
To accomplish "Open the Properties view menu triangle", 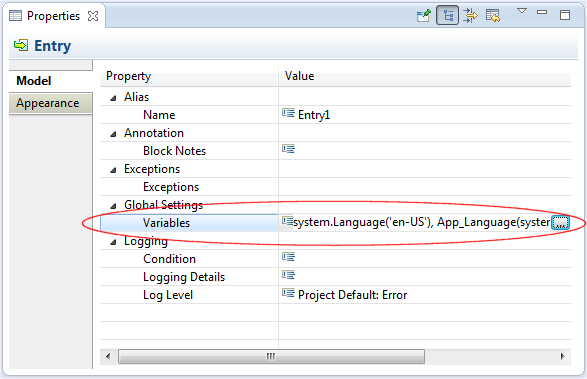I will click(x=522, y=11).
